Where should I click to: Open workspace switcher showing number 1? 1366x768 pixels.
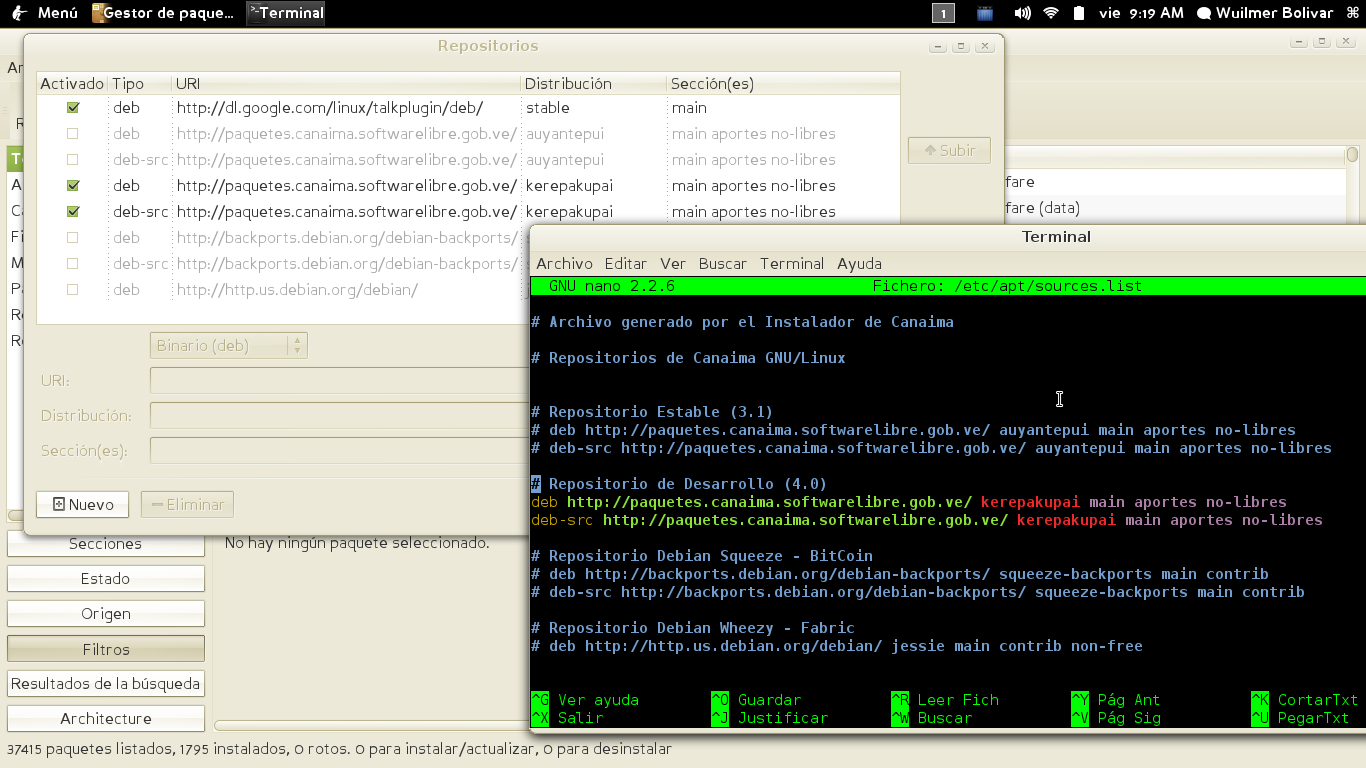[x=943, y=13]
